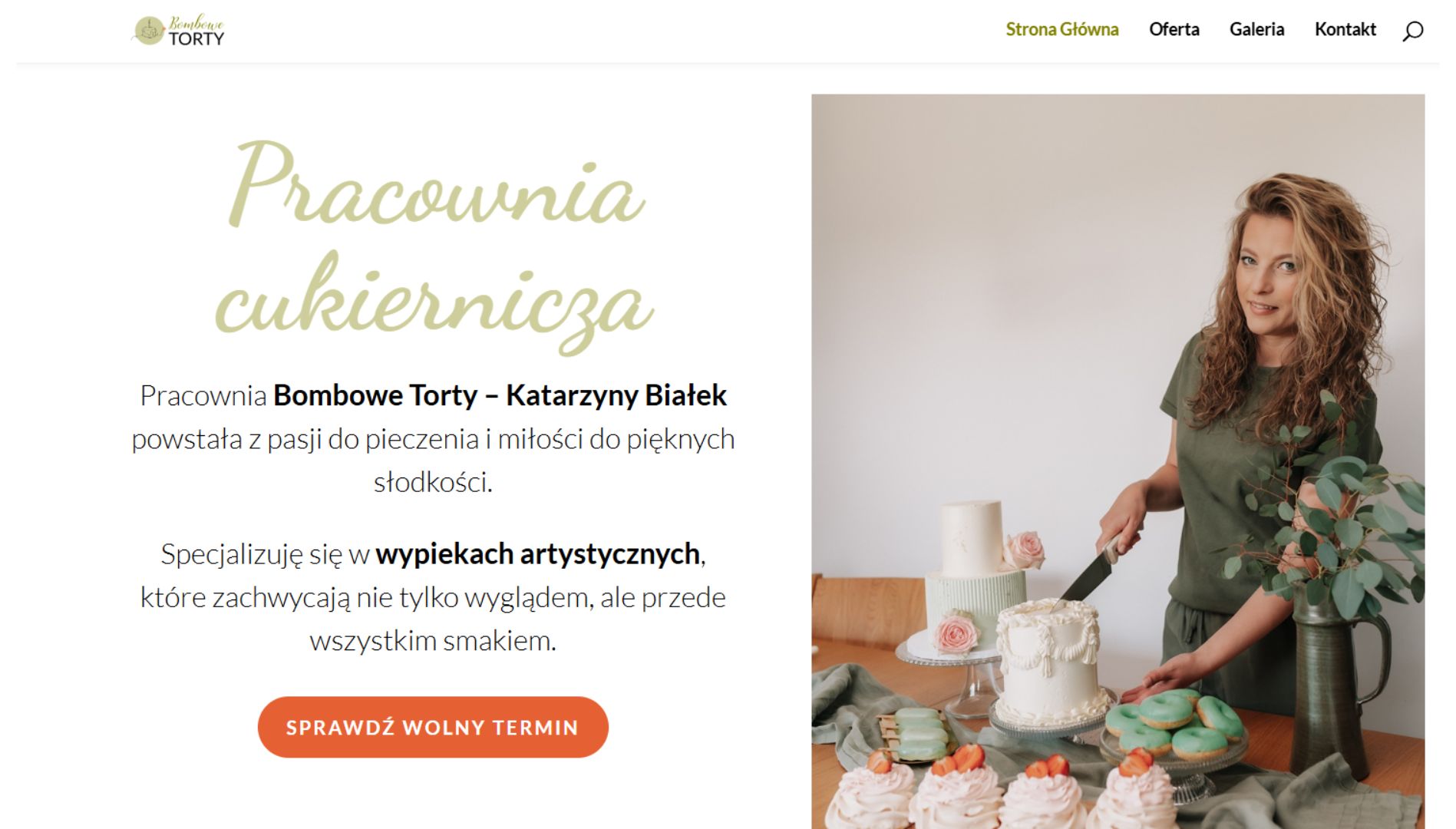
Task: Open the Oferta menu item
Action: pyautogui.click(x=1174, y=29)
